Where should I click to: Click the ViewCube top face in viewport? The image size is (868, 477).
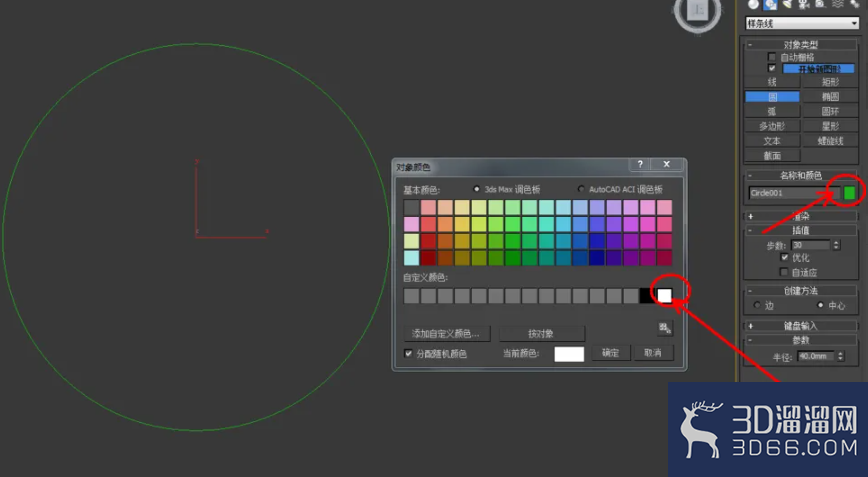coord(698,11)
